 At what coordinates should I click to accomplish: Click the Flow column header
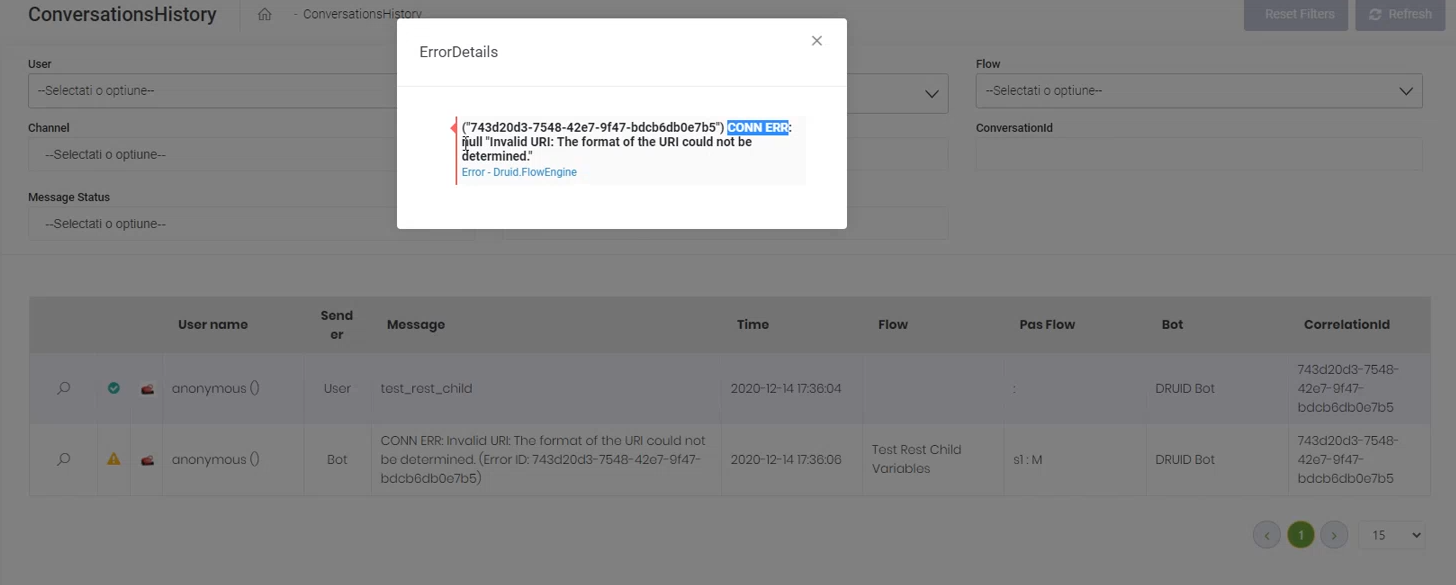point(893,325)
